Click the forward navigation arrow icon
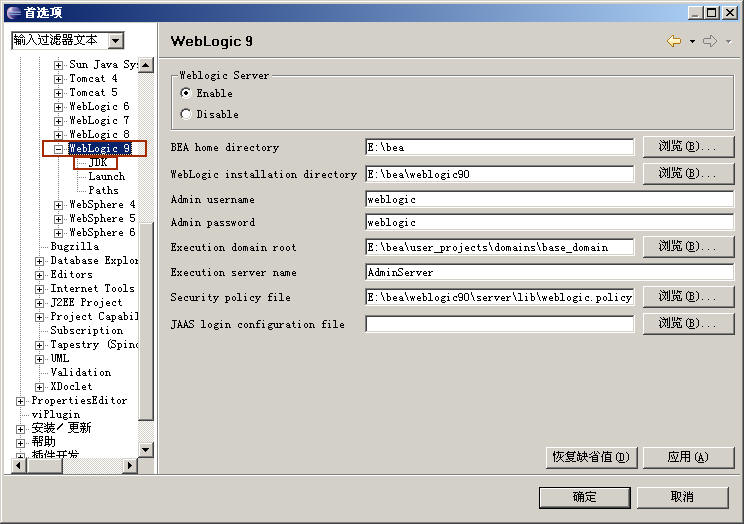Viewport: 744px width, 524px height. (x=710, y=41)
